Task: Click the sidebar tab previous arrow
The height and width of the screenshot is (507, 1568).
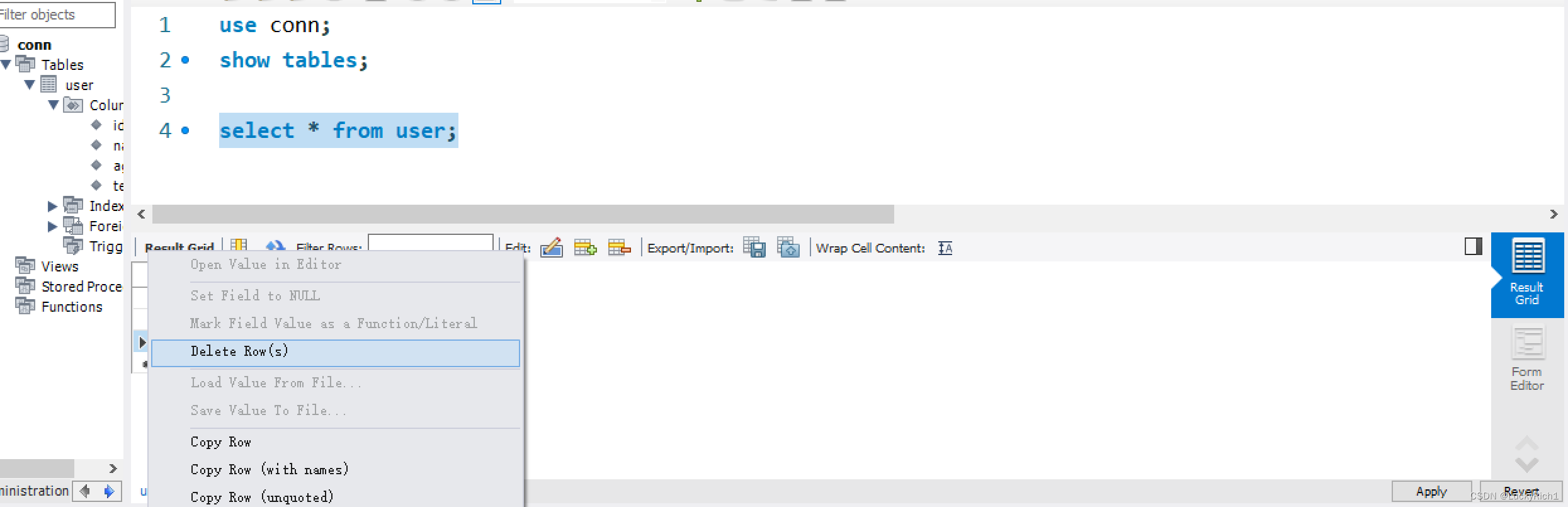Action: 85,491
